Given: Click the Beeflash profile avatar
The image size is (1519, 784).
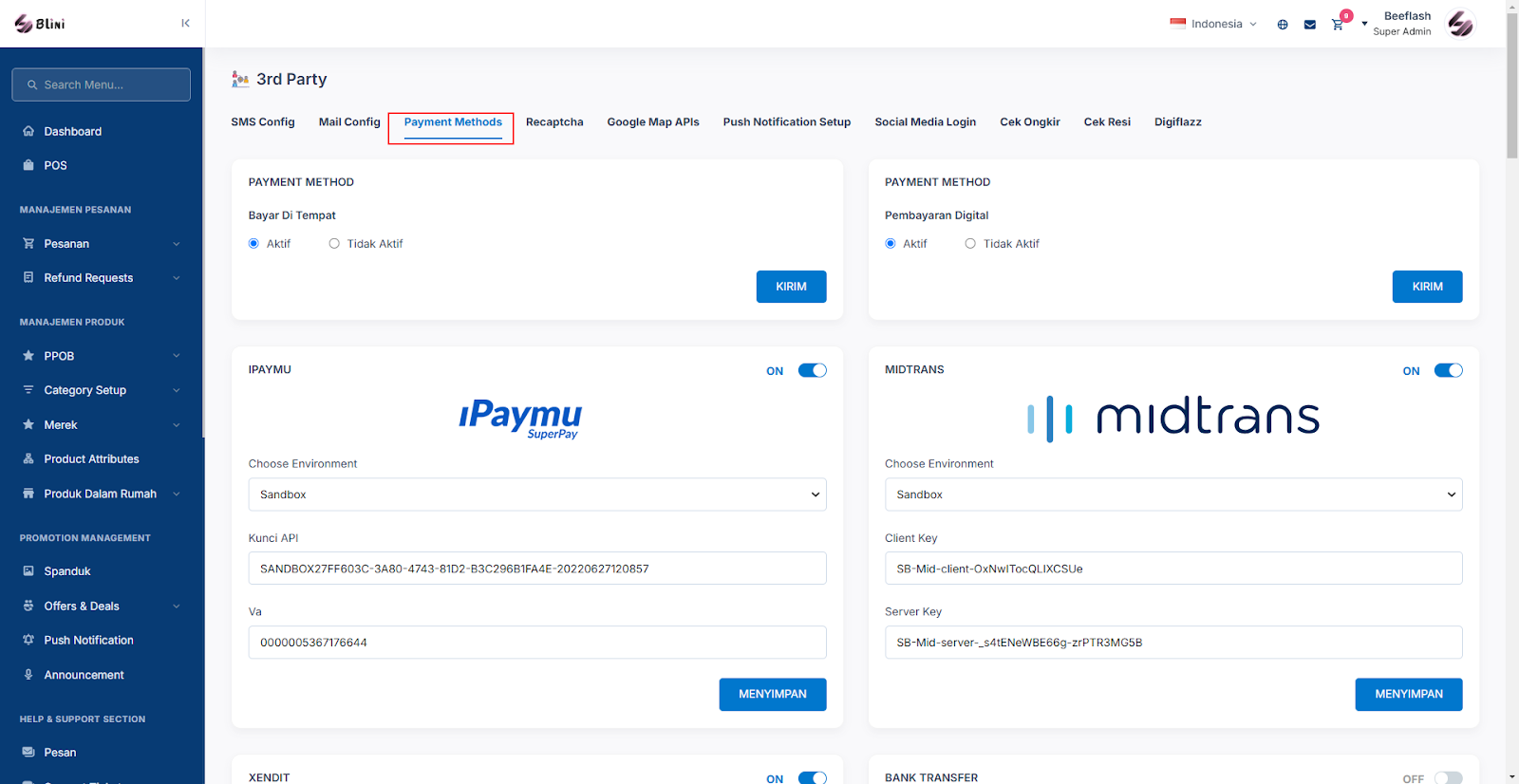Looking at the screenshot, I should (1460, 24).
